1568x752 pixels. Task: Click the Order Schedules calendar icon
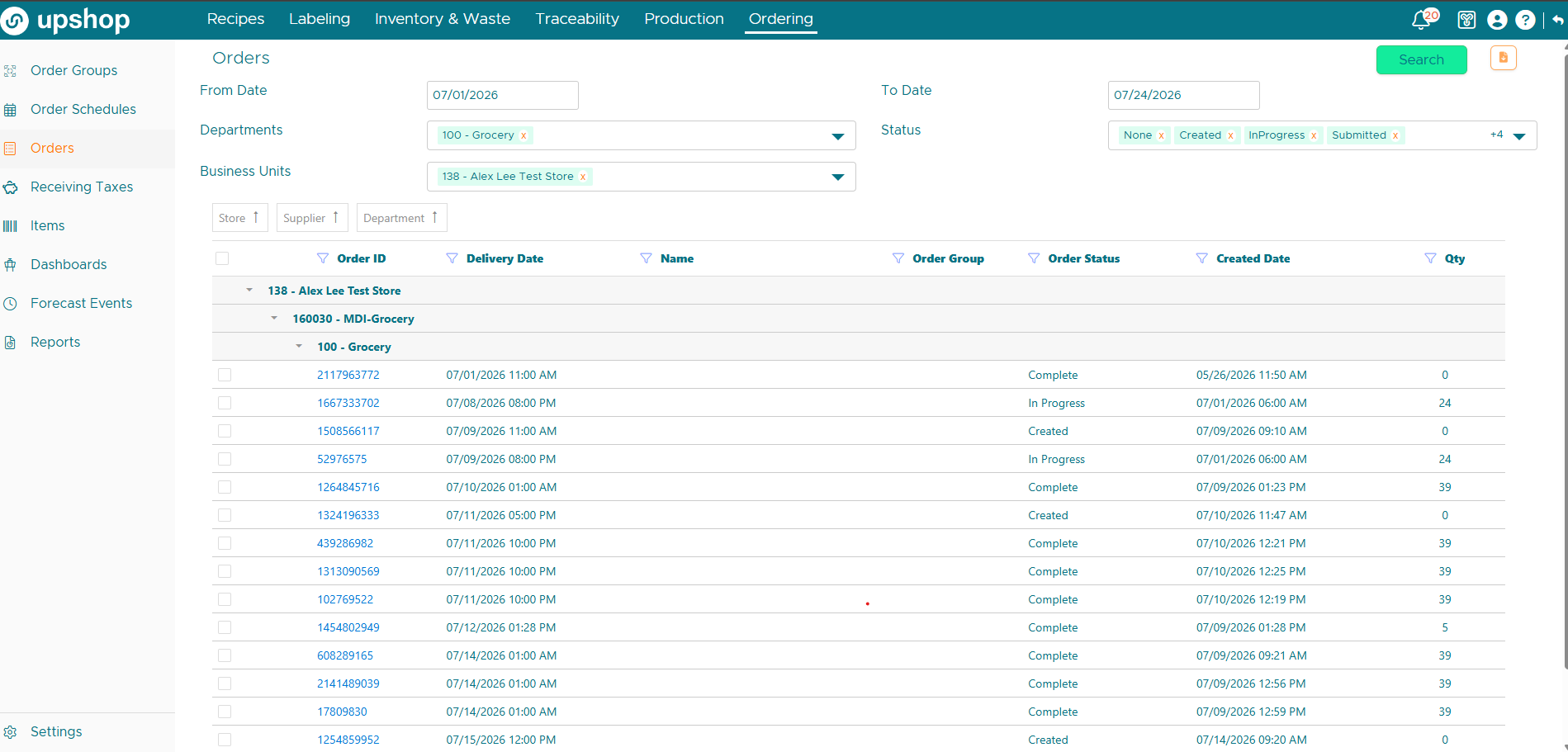click(10, 110)
